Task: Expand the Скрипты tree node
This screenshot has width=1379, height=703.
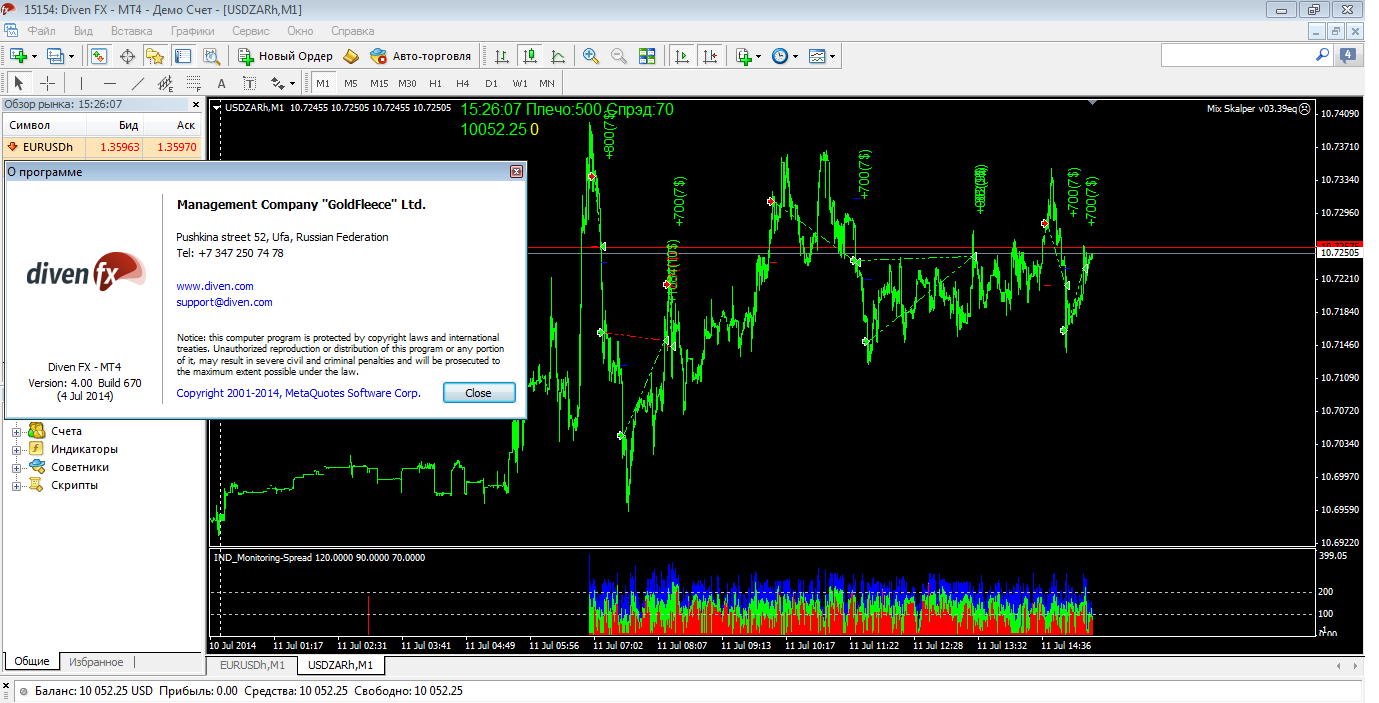Action: 16,485
